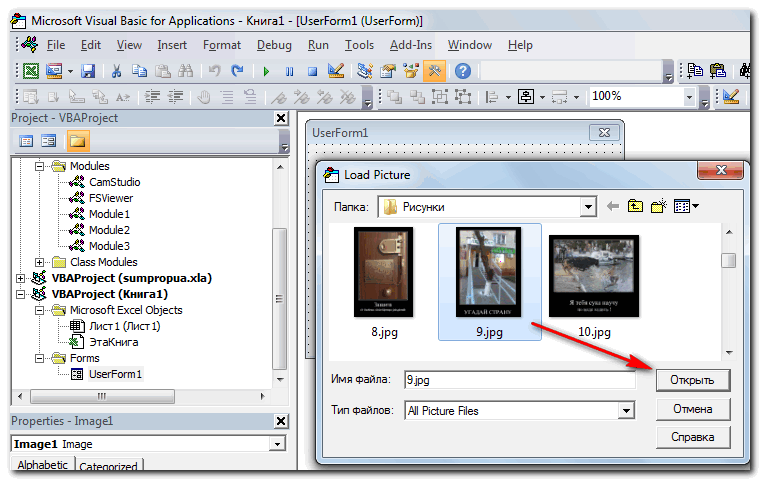Click the Create New Folder icon
Screen dimensions: 761x481
point(658,206)
